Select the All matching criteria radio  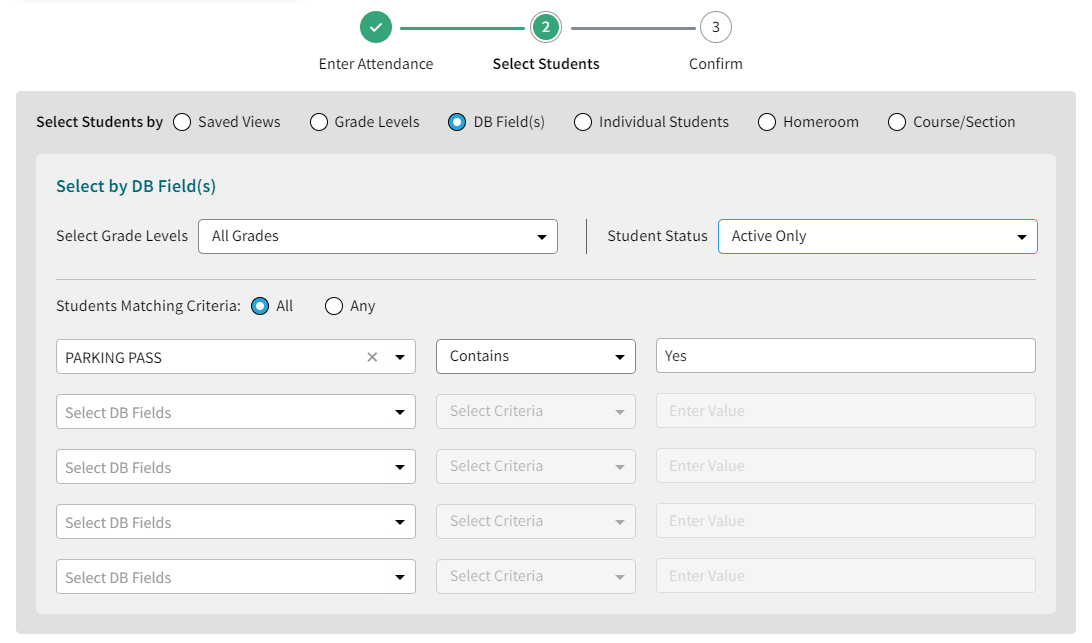point(260,306)
